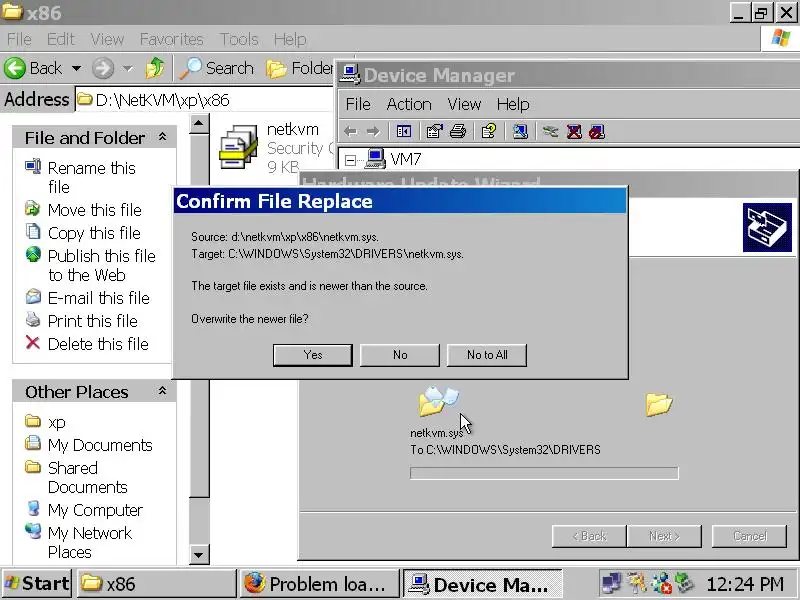Image resolution: width=800 pixels, height=600 pixels.
Task: Click task pane scrollbar up arrow
Action: (199, 123)
